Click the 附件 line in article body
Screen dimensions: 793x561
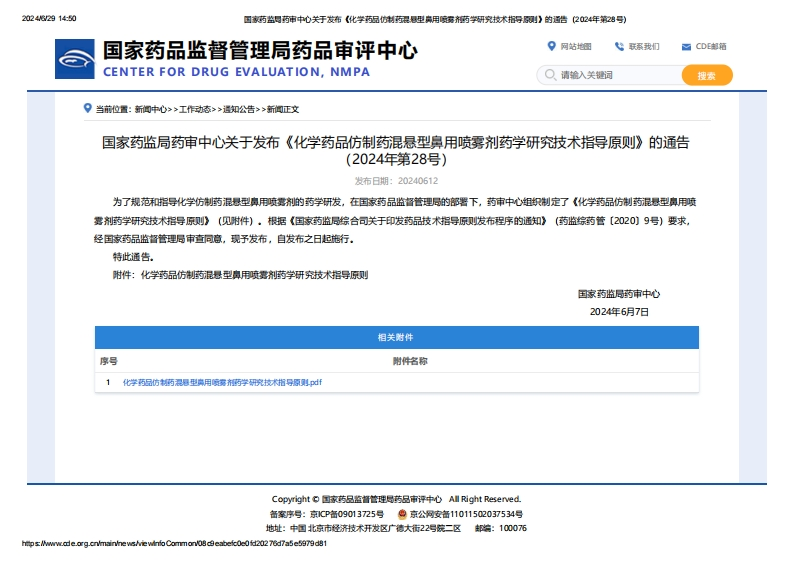(x=240, y=275)
